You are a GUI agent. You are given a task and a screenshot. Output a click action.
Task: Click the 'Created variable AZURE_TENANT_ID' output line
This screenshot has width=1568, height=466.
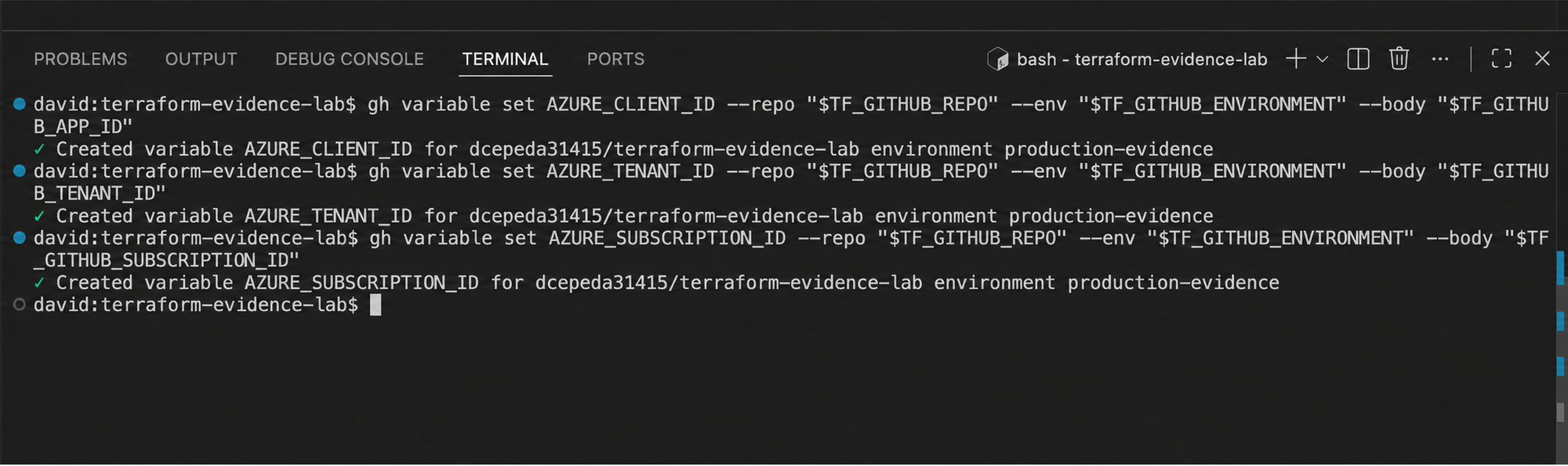tap(623, 215)
